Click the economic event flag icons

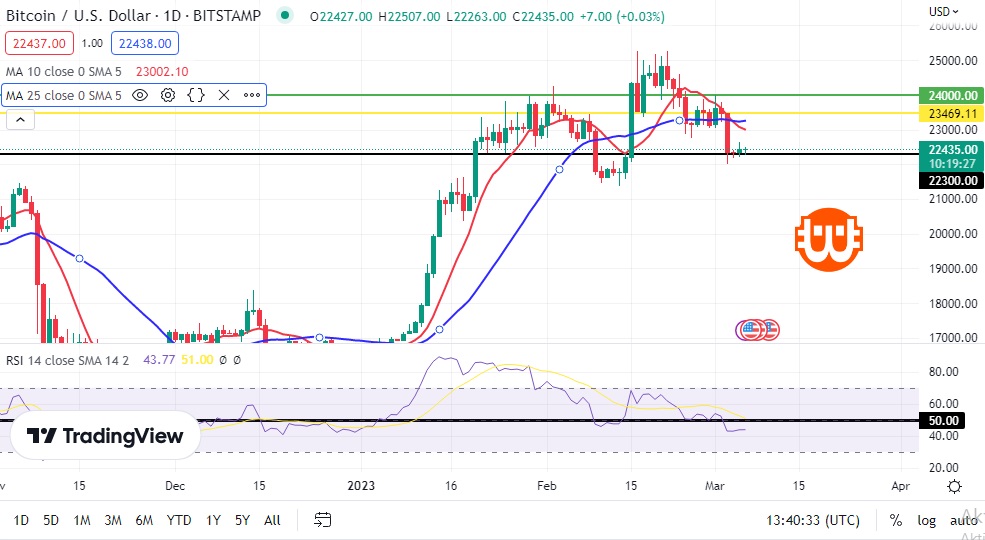coord(757,330)
